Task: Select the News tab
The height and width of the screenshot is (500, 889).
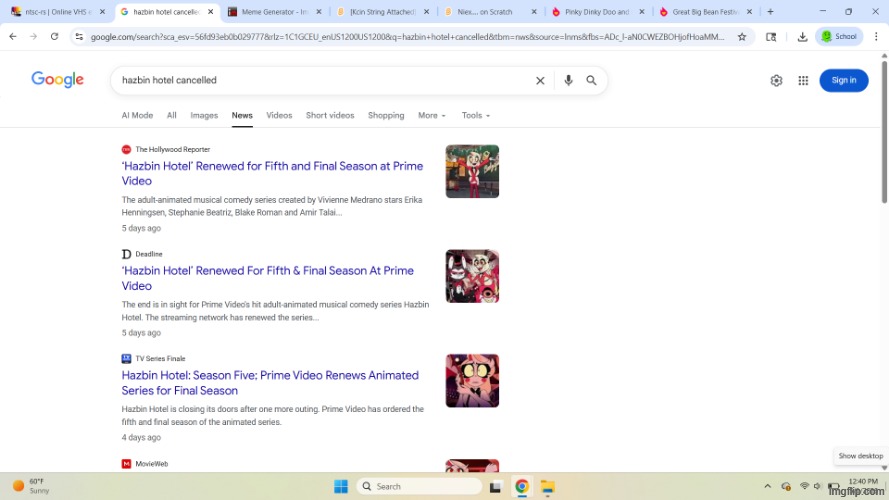Action: [242, 115]
